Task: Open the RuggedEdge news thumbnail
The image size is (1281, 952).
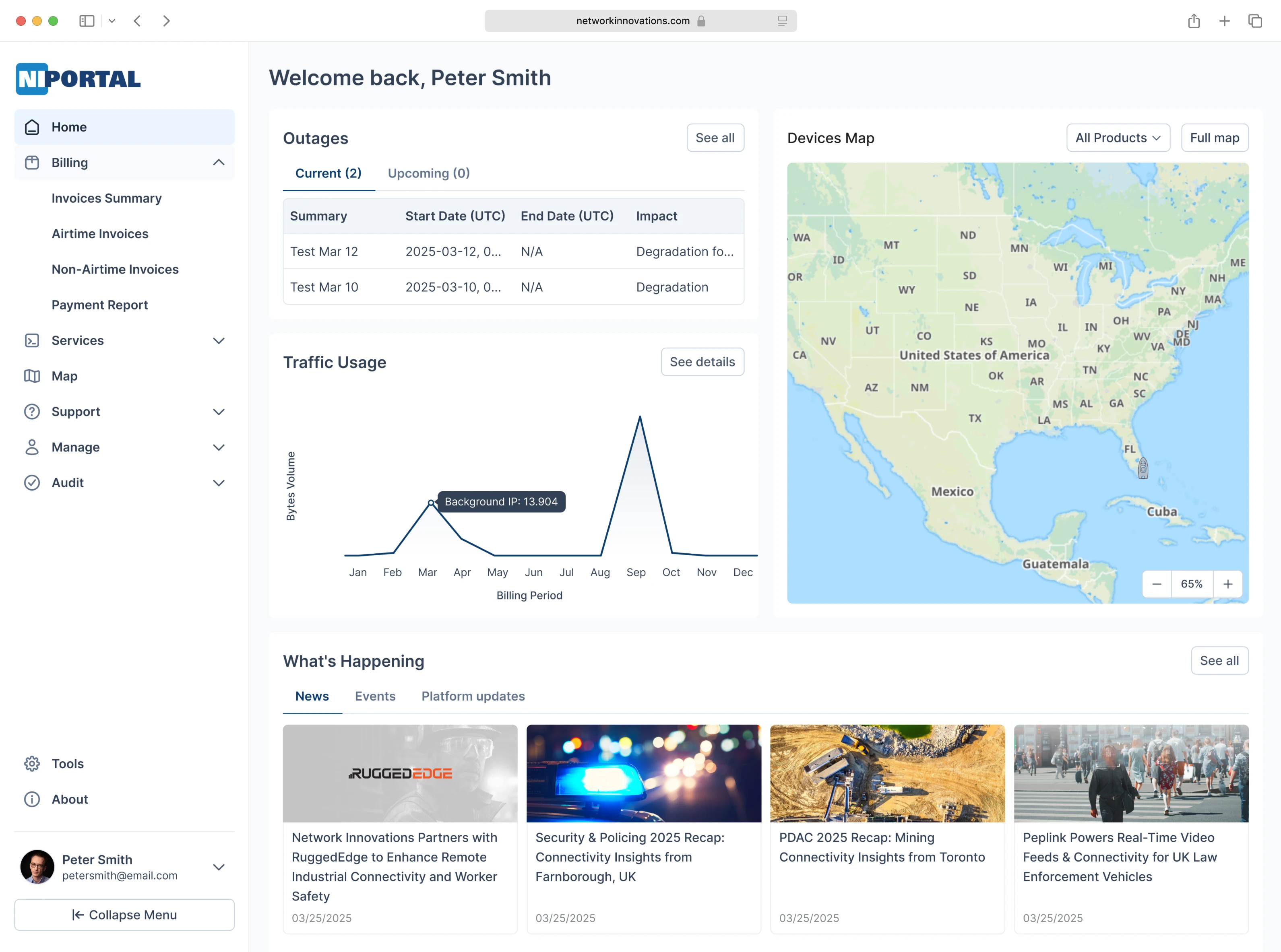Action: (400, 773)
